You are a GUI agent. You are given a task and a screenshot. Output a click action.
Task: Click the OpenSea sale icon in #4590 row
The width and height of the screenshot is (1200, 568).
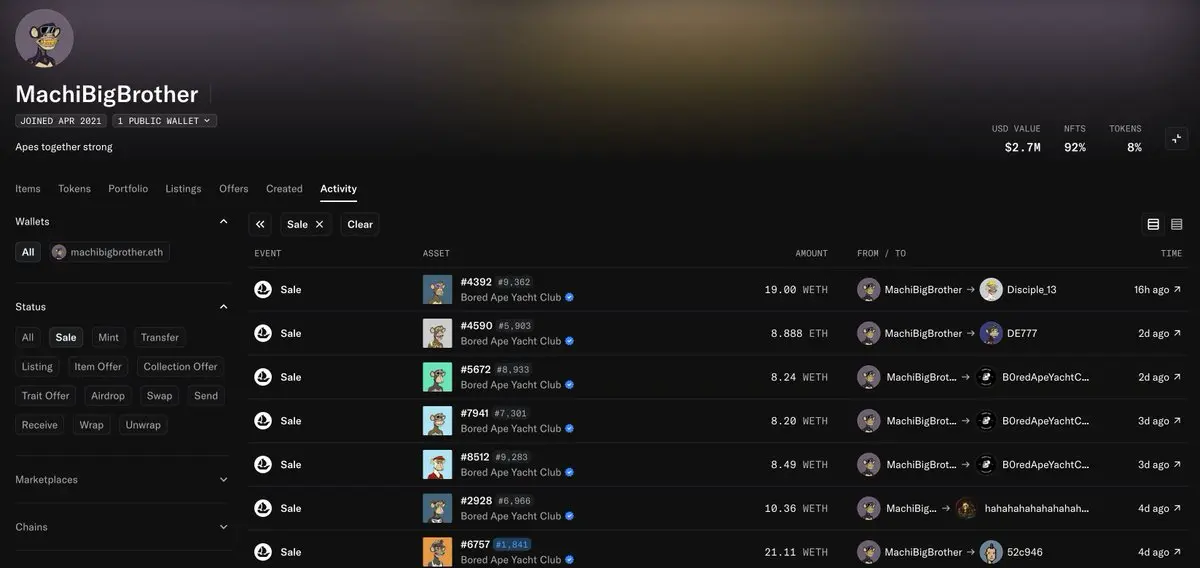pyautogui.click(x=263, y=333)
